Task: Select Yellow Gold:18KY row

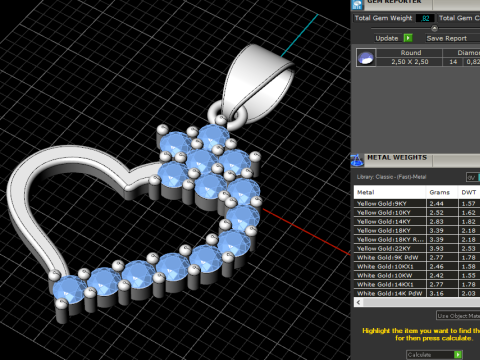Action: click(x=417, y=231)
